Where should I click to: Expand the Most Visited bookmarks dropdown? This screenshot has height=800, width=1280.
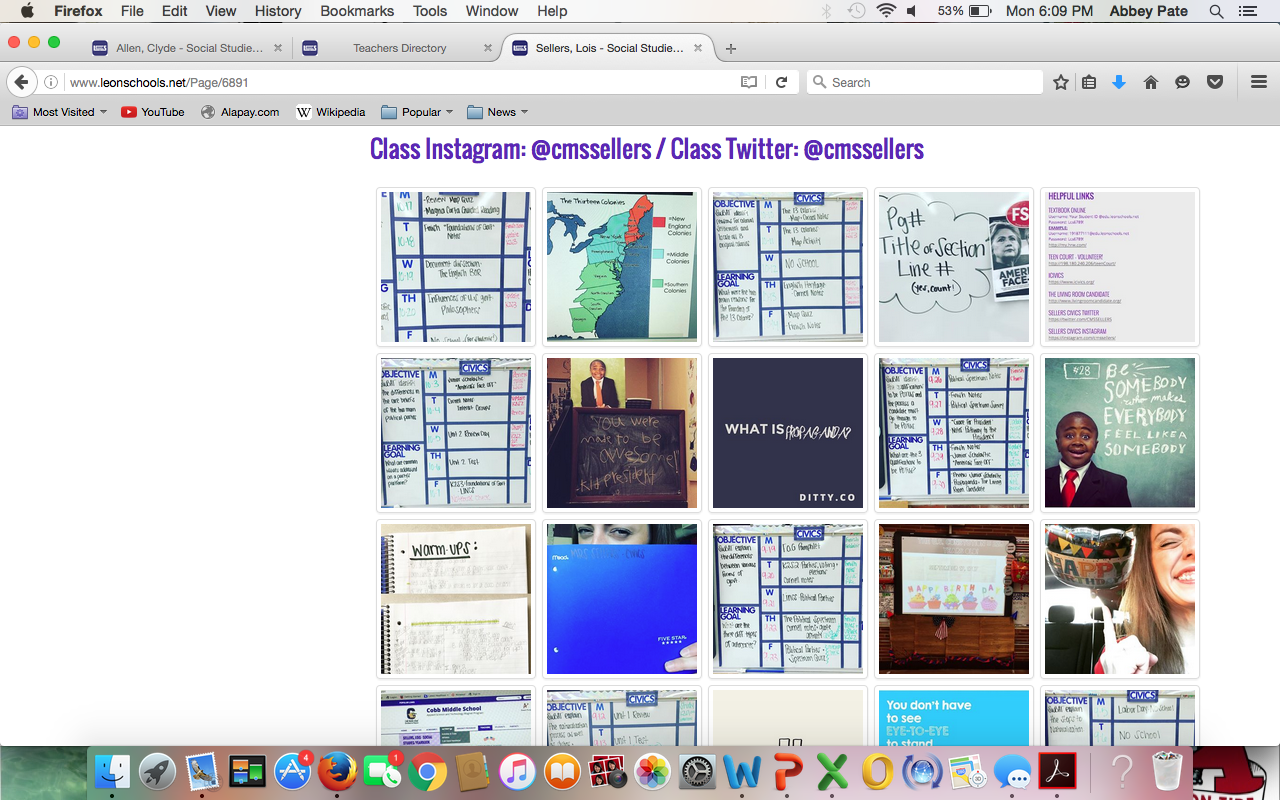tap(59, 112)
